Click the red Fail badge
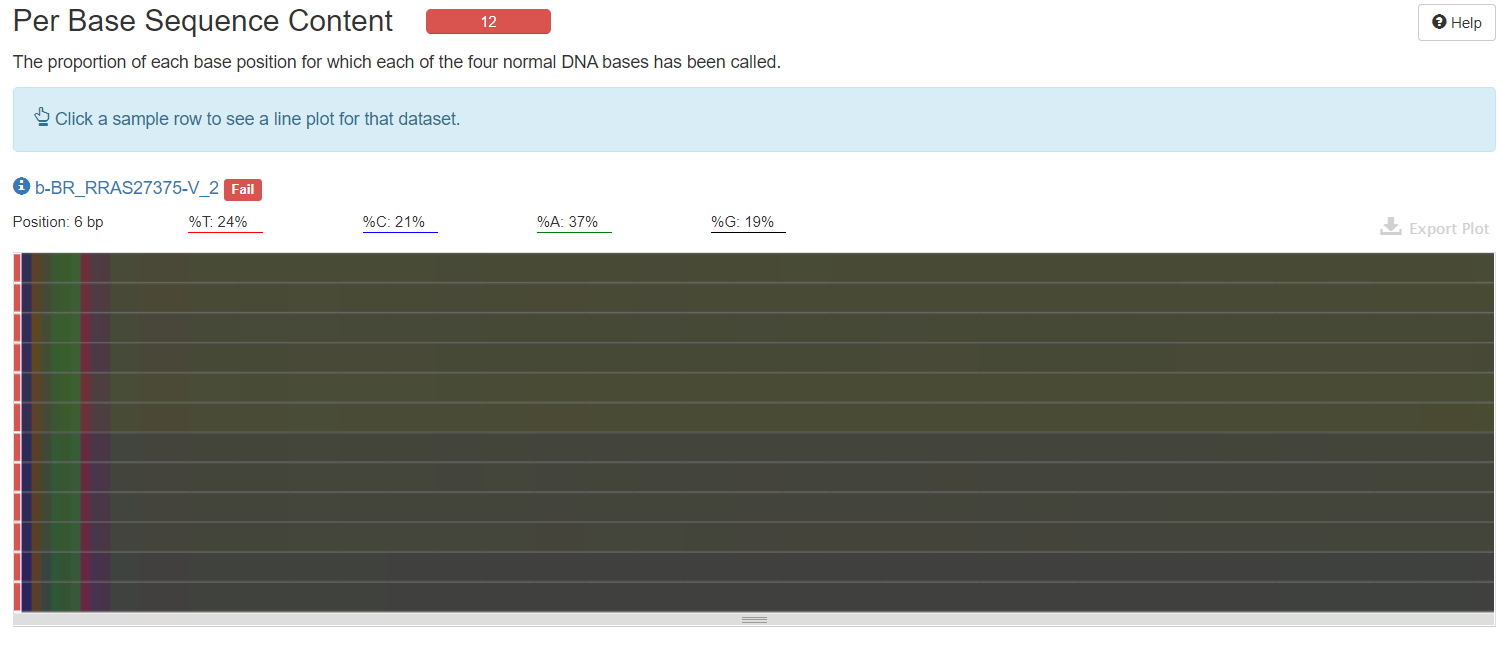1500x649 pixels. [x=242, y=189]
